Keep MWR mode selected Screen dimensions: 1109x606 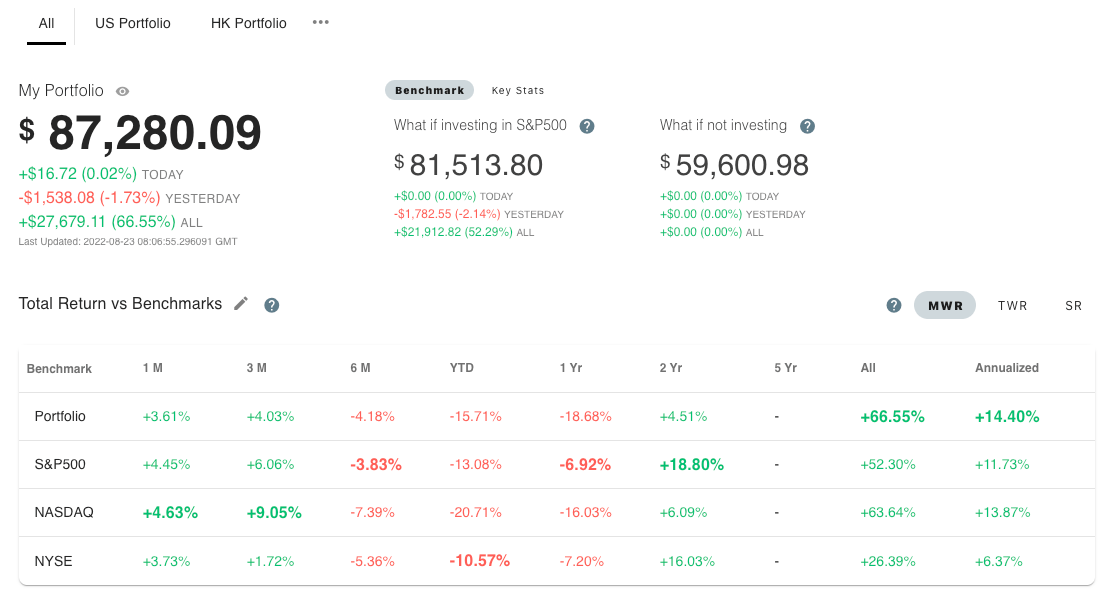pyautogui.click(x=944, y=305)
